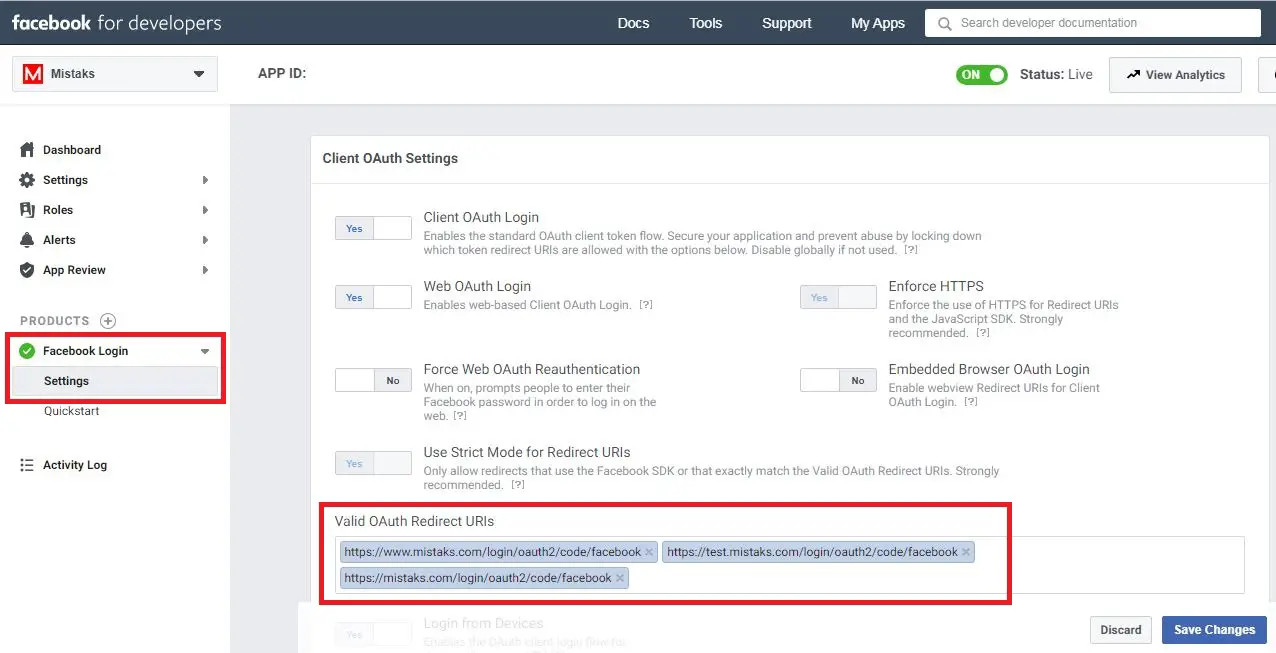This screenshot has width=1276, height=653.
Task: Switch app status off using the ON toggle
Action: [x=981, y=74]
